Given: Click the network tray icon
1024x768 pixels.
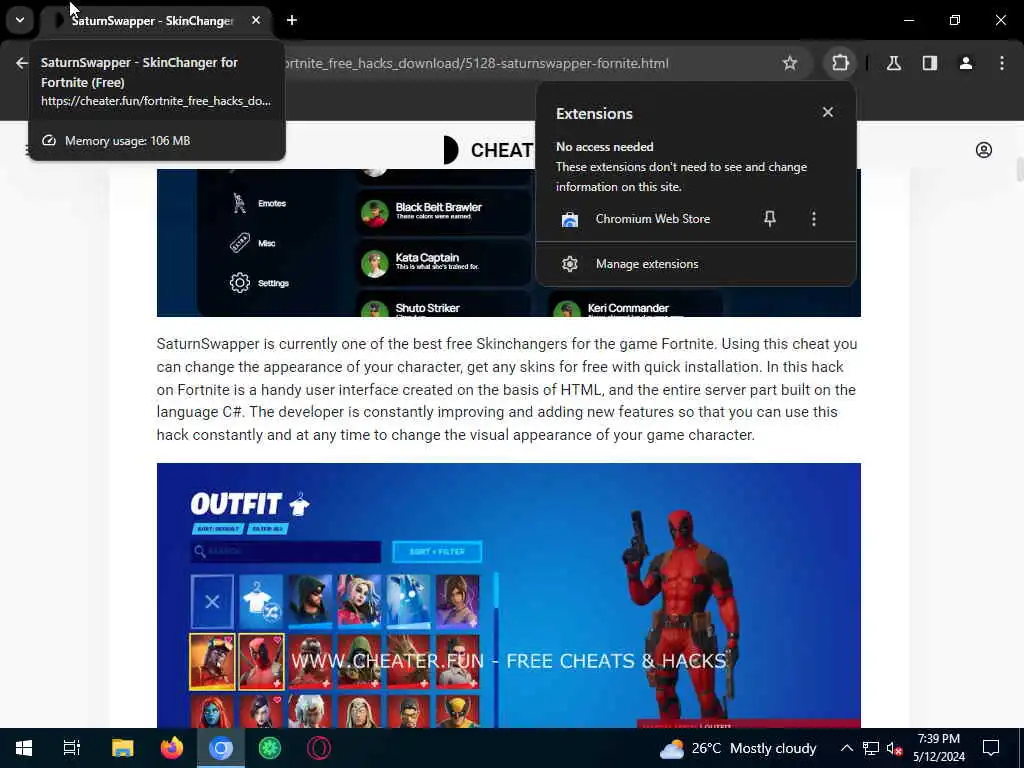Looking at the screenshot, I should (x=871, y=748).
